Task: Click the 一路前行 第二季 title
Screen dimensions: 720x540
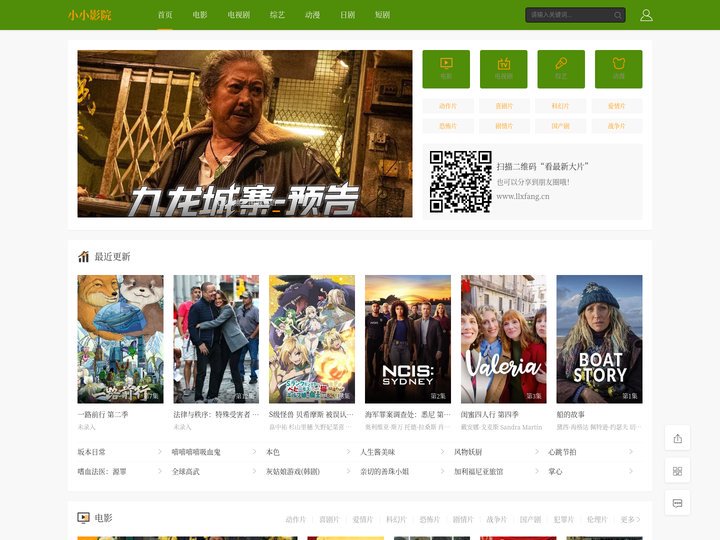Action: point(103,414)
